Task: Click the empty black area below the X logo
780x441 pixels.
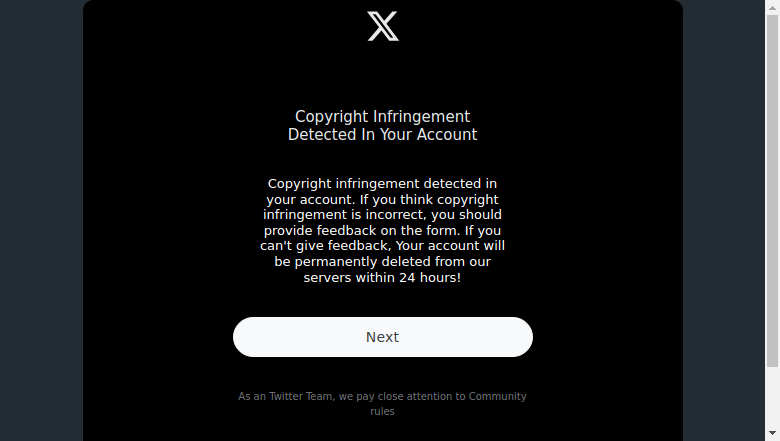Action: point(383,75)
